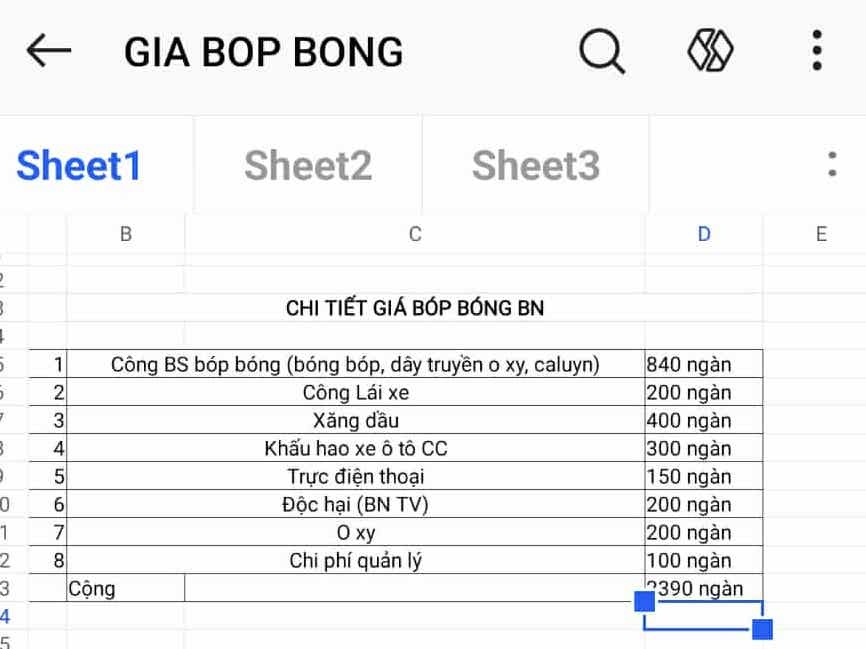The image size is (866, 649).
Task: Open the three-dot overflow menu top right
Action: coord(815,51)
